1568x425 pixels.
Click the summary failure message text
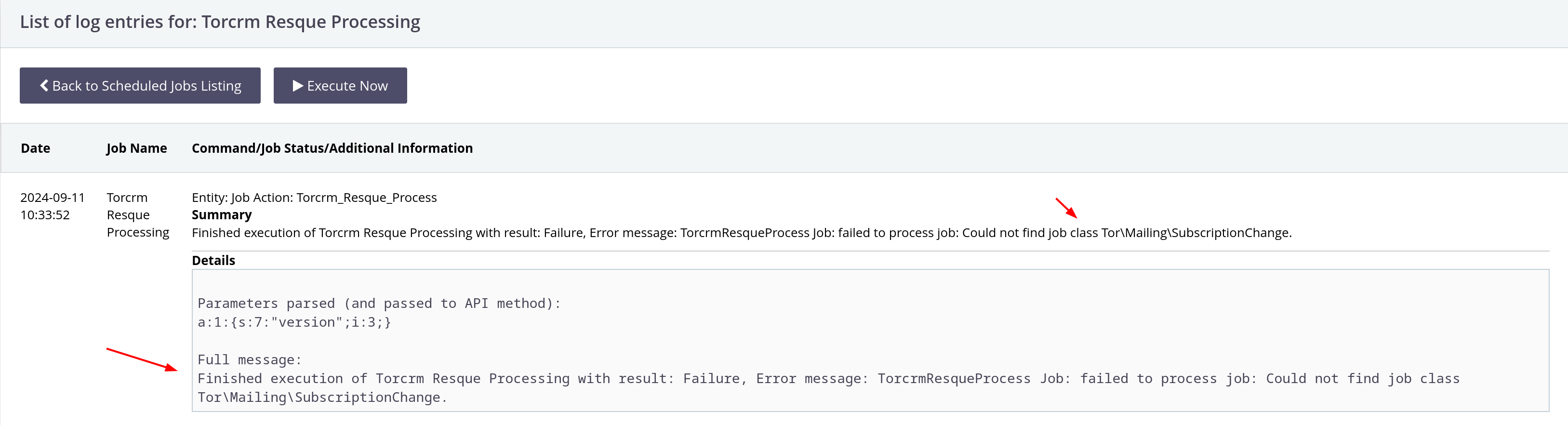tap(741, 233)
